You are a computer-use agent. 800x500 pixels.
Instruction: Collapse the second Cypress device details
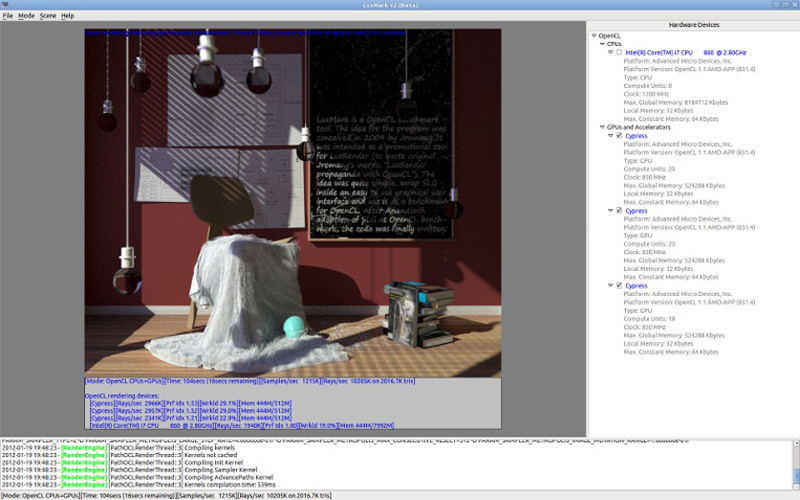click(610, 210)
